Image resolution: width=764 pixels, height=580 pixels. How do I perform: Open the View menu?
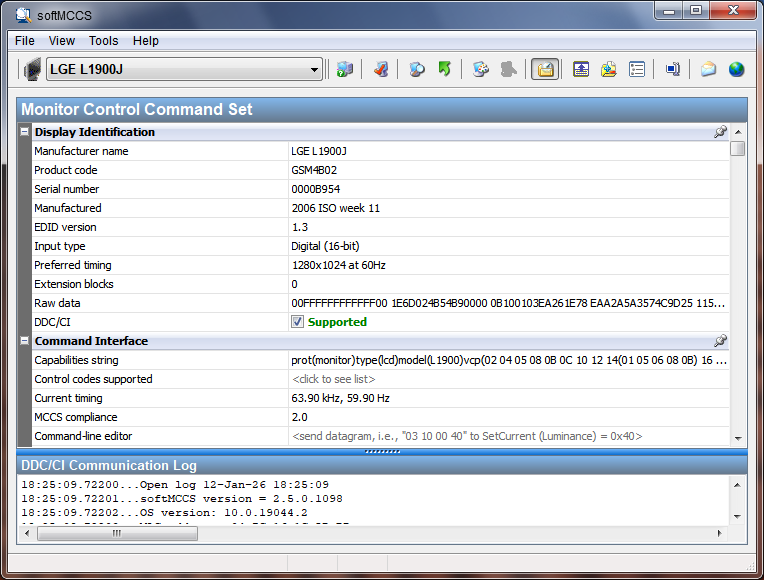tap(61, 41)
